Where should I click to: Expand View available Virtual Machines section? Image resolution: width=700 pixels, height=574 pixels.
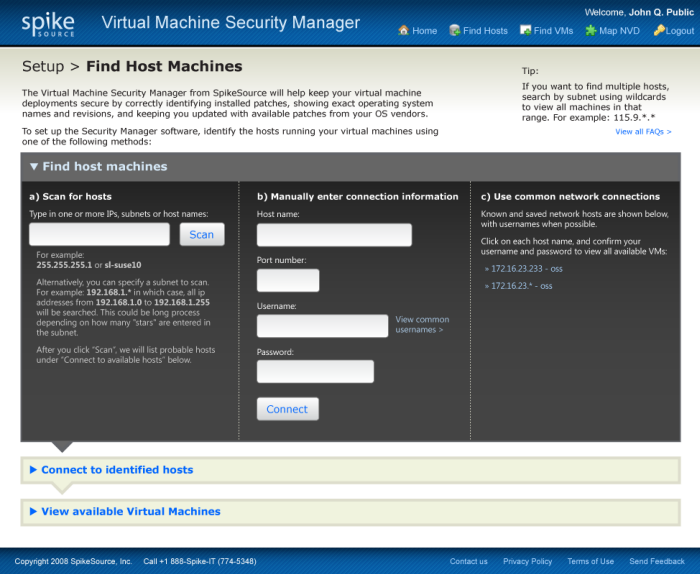pyautogui.click(x=125, y=511)
